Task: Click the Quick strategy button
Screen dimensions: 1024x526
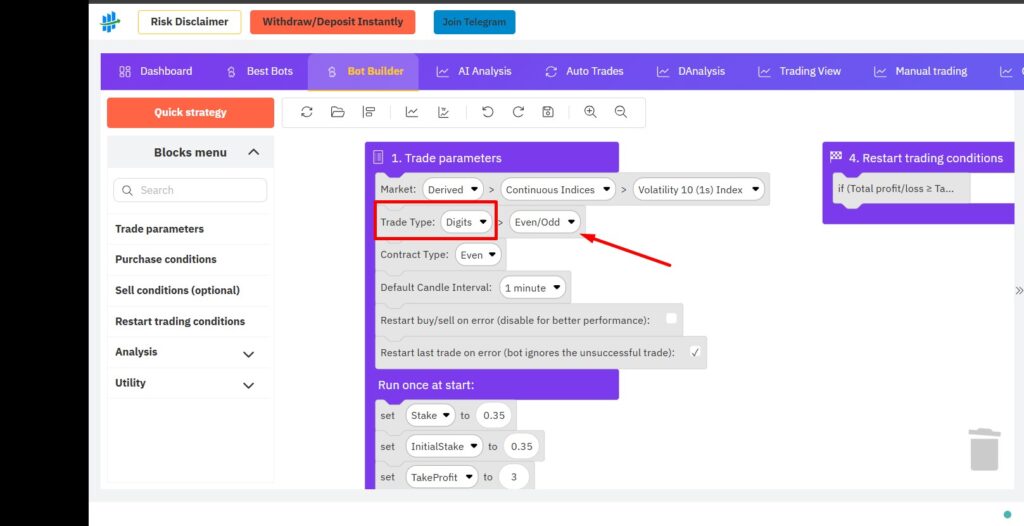Action: (x=190, y=112)
